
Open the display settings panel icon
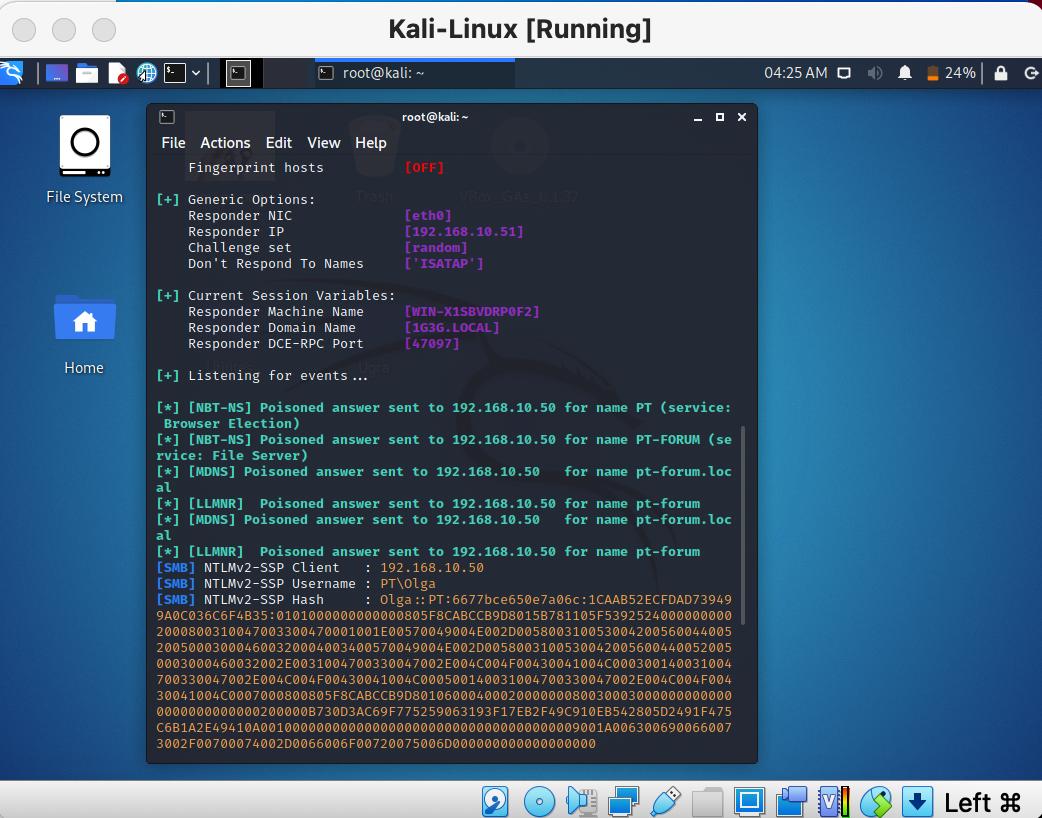[x=844, y=73]
